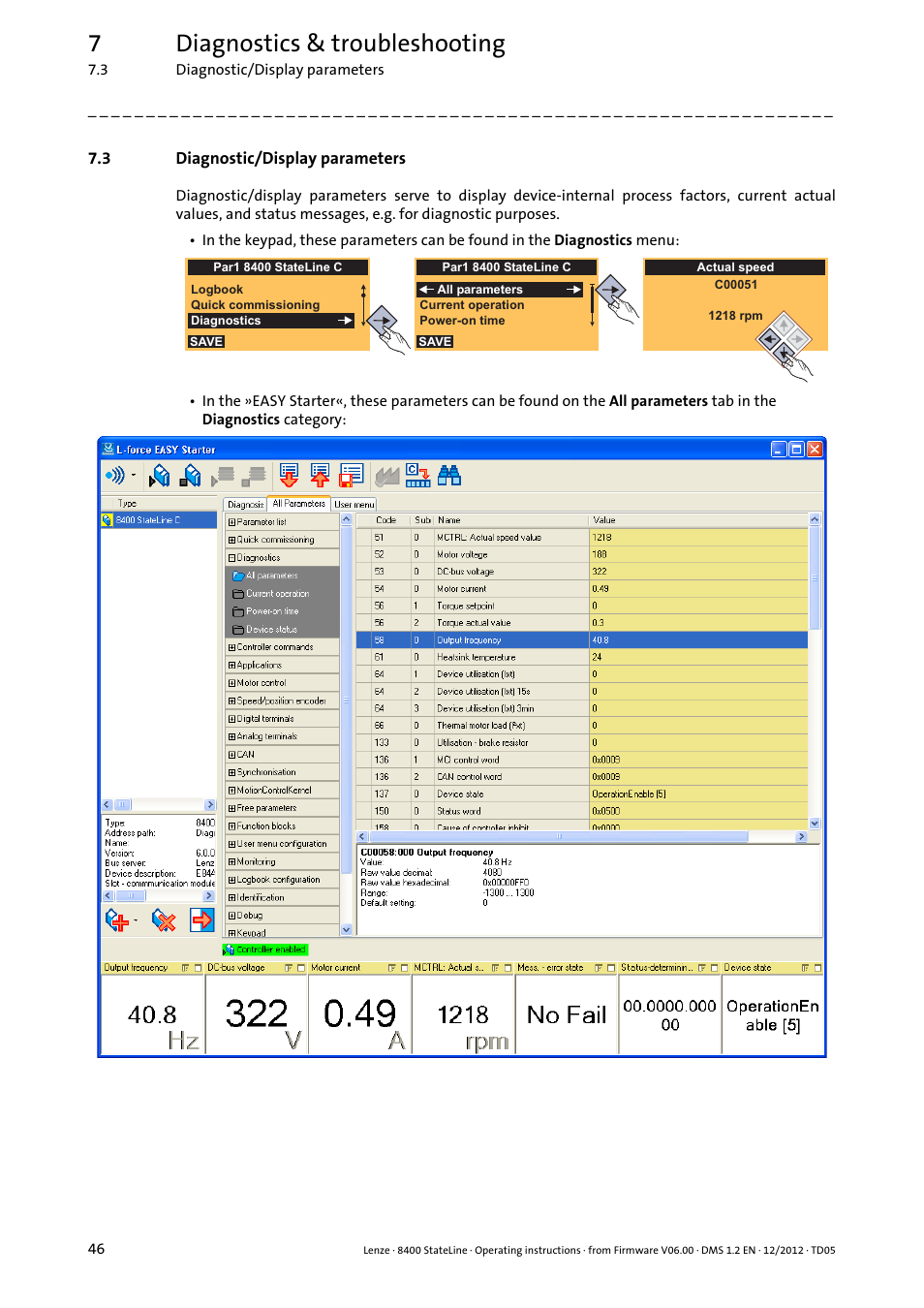924x1308 pixels.
Task: Switch to the User menu tab
Action: click(354, 505)
